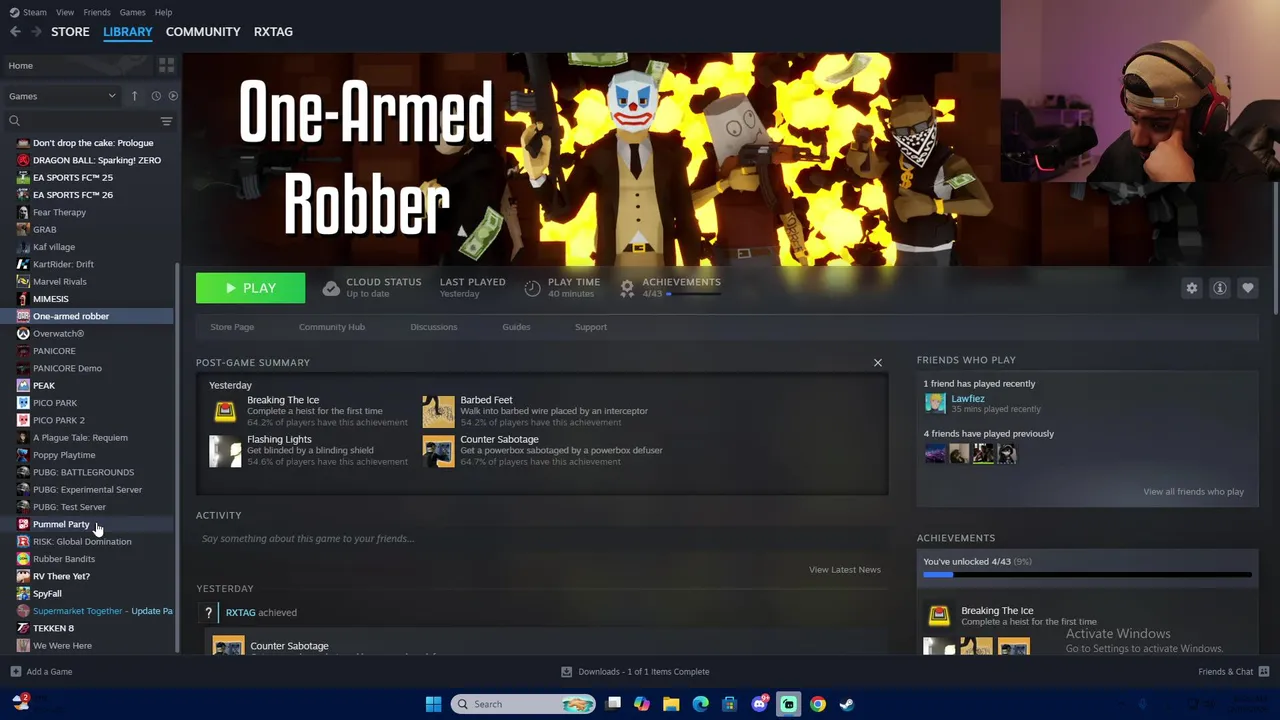Open Google Chrome from taskbar
The image size is (1280, 720).
(817, 704)
